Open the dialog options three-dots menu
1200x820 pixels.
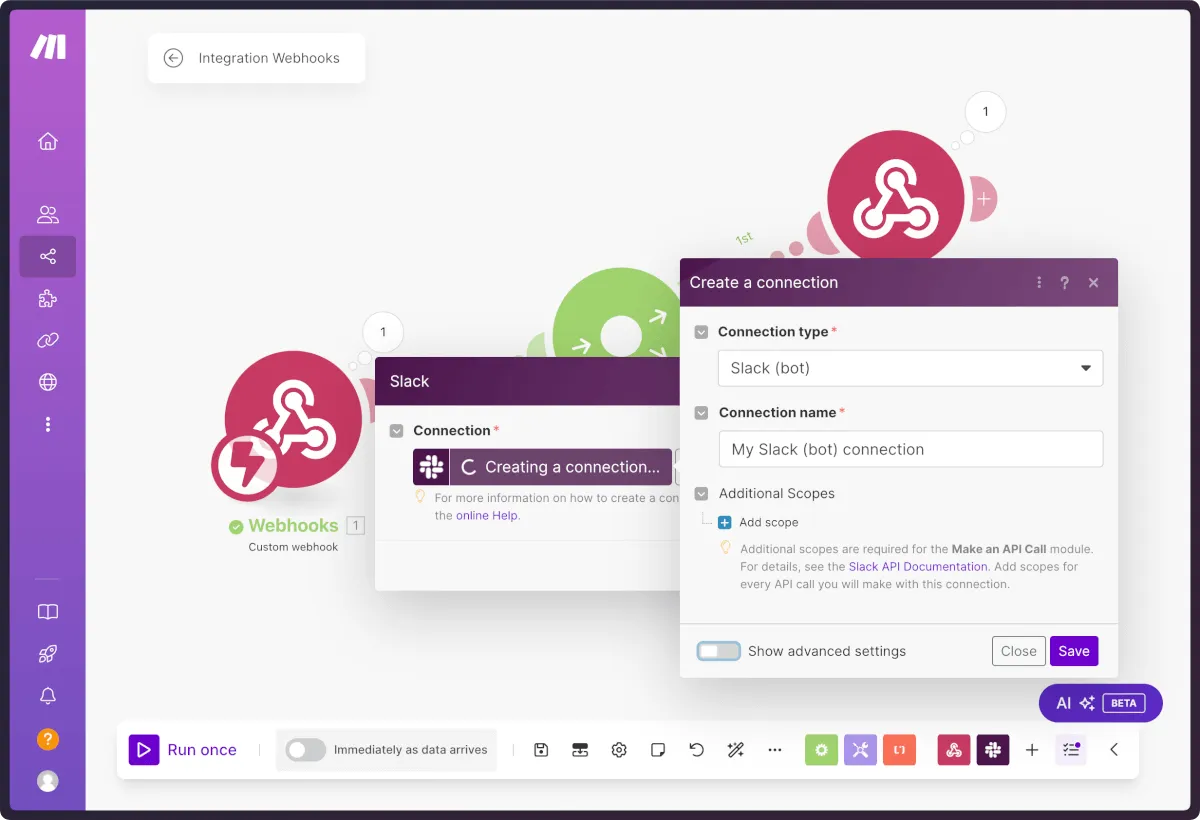1039,283
